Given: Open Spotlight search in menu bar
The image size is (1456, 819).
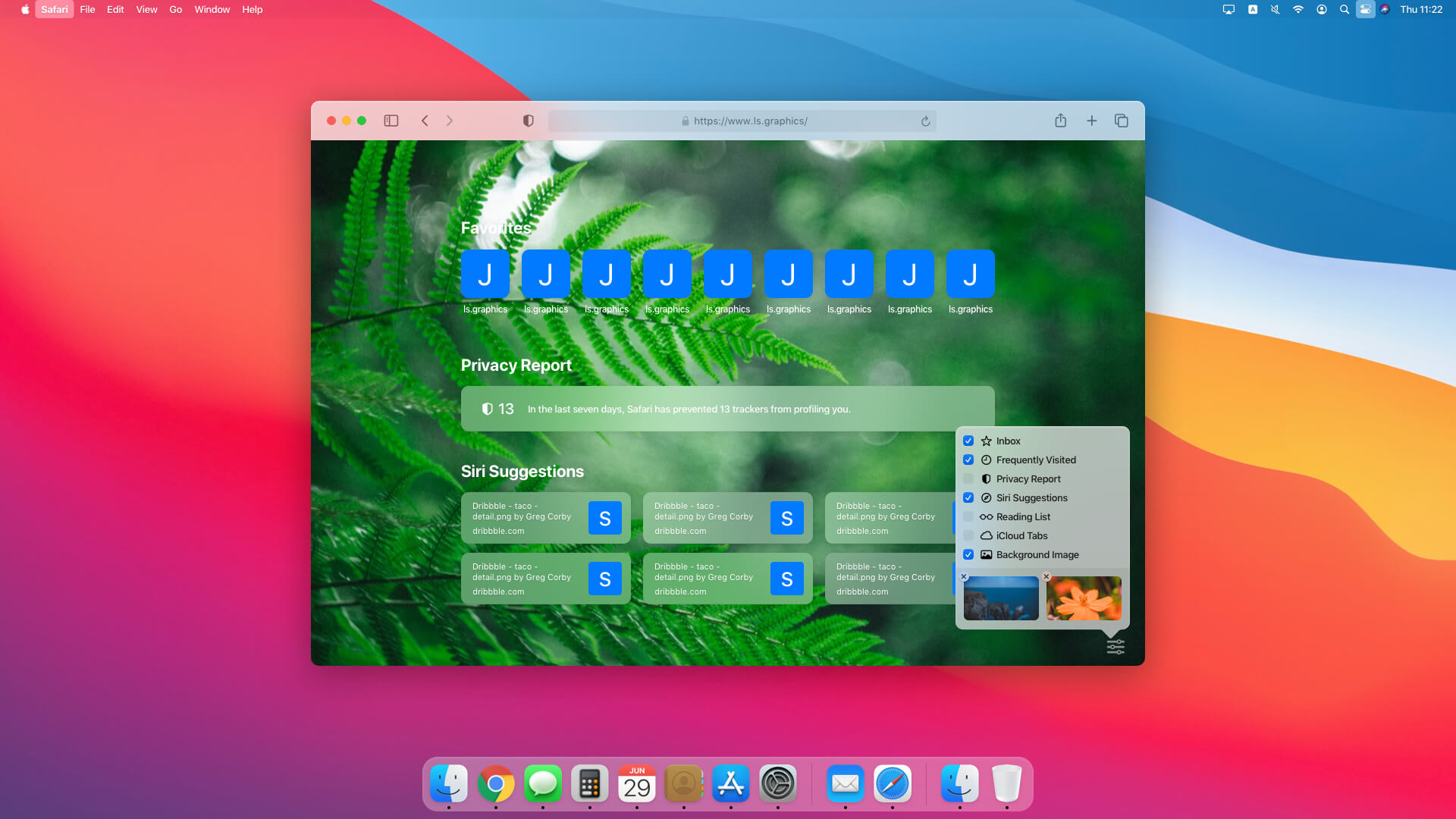Looking at the screenshot, I should [1344, 10].
